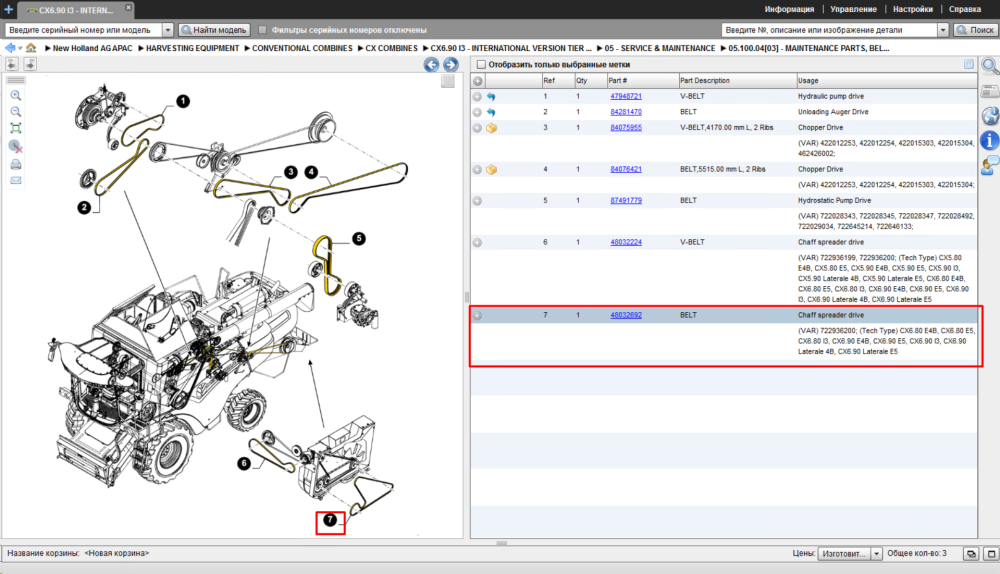Zoom in on the diagram
This screenshot has height=574, width=1000.
pyautogui.click(x=16, y=96)
